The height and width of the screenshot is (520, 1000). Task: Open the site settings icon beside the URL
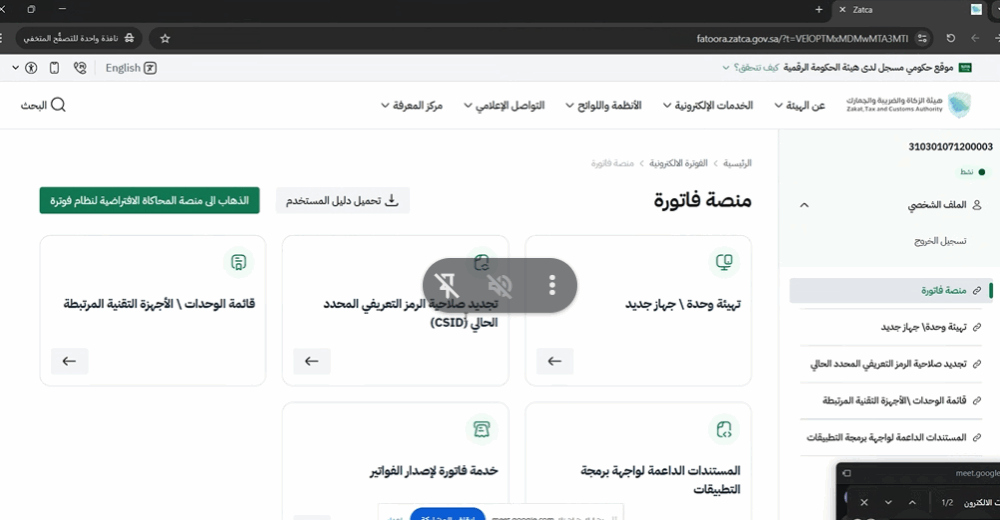pyautogui.click(x=922, y=38)
